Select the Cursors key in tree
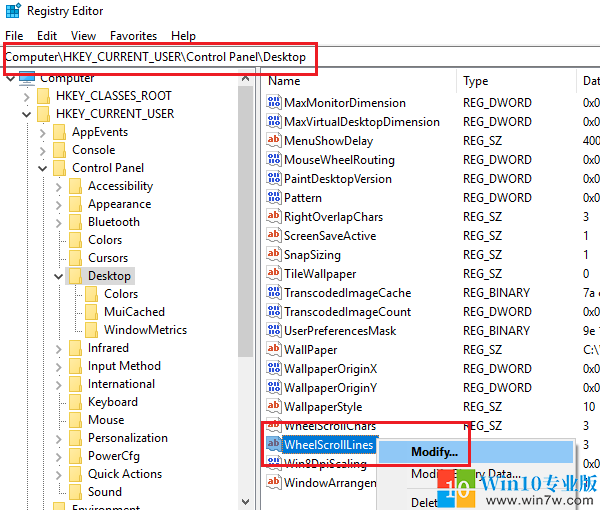Viewport: 600px width, 510px height. 108,258
